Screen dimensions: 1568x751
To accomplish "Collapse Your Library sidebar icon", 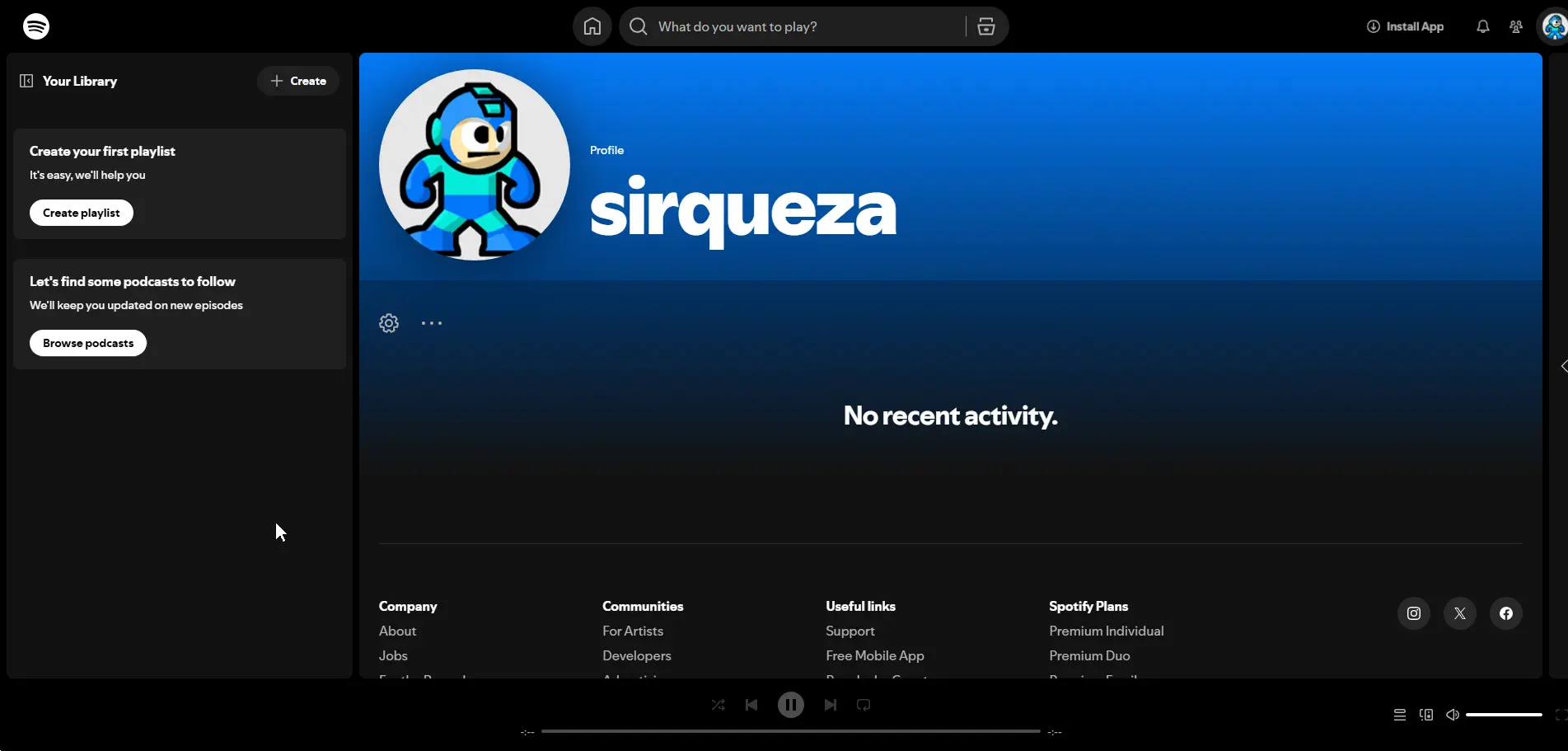I will (x=26, y=81).
